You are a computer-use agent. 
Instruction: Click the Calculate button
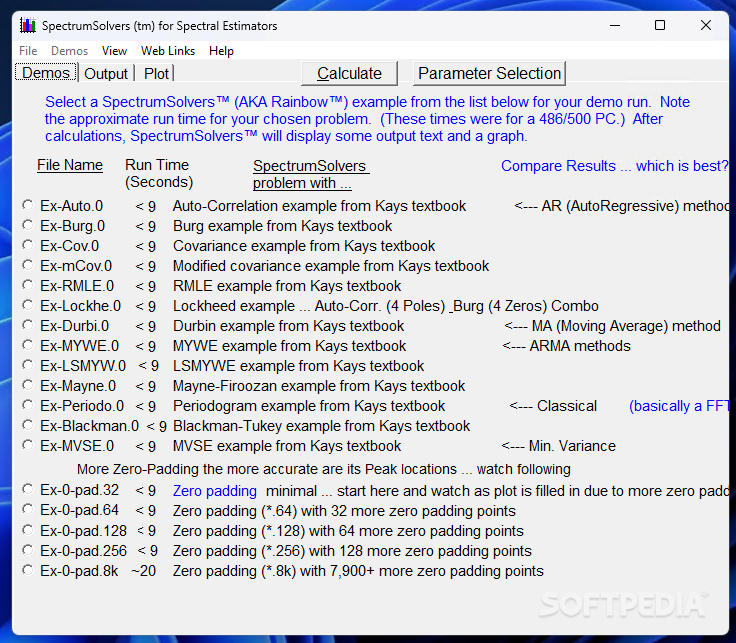[x=349, y=73]
